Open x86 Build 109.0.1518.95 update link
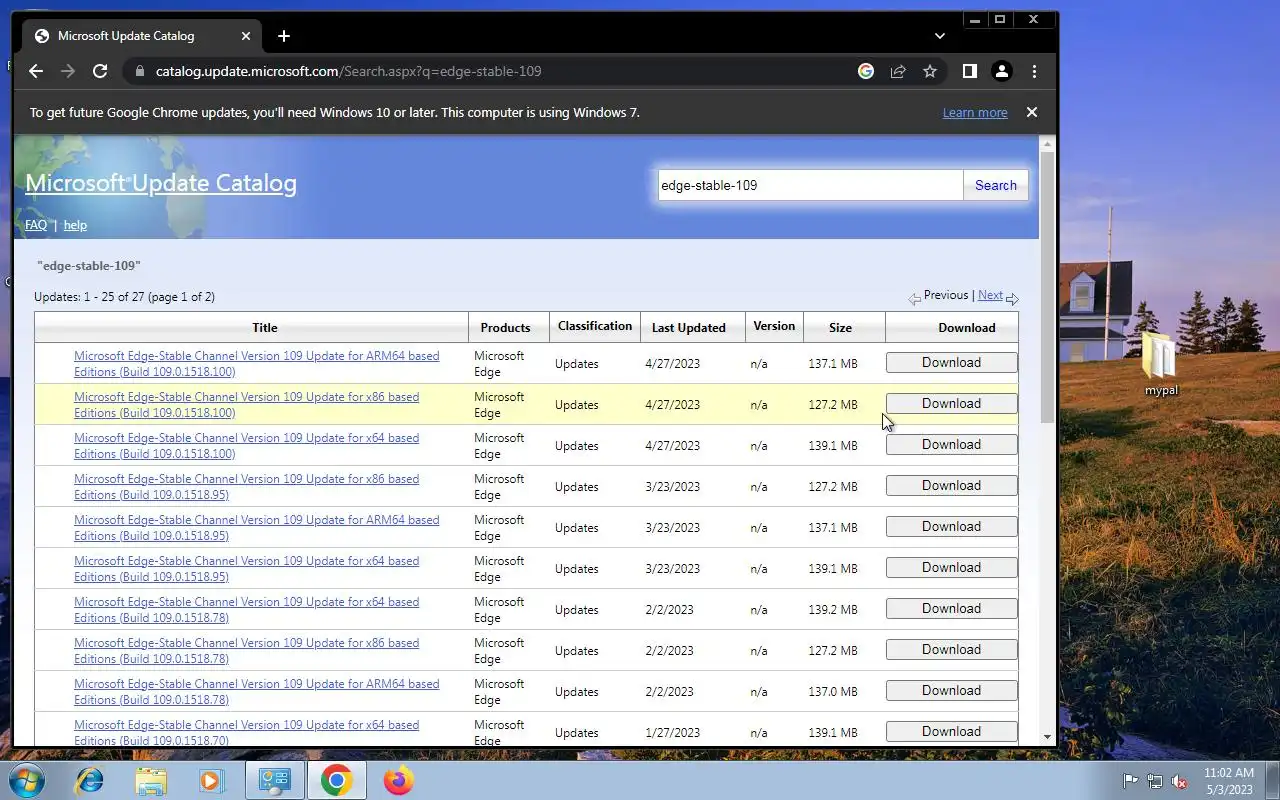Viewport: 1280px width, 800px height. point(246,486)
